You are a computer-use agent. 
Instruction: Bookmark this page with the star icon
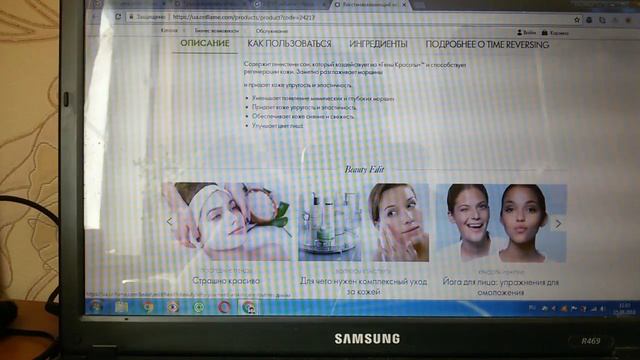coord(577,20)
